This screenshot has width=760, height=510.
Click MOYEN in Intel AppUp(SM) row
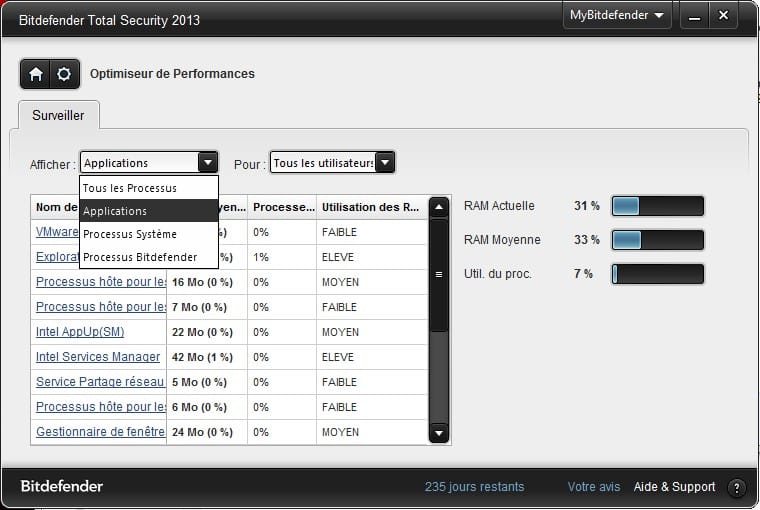[x=340, y=332]
